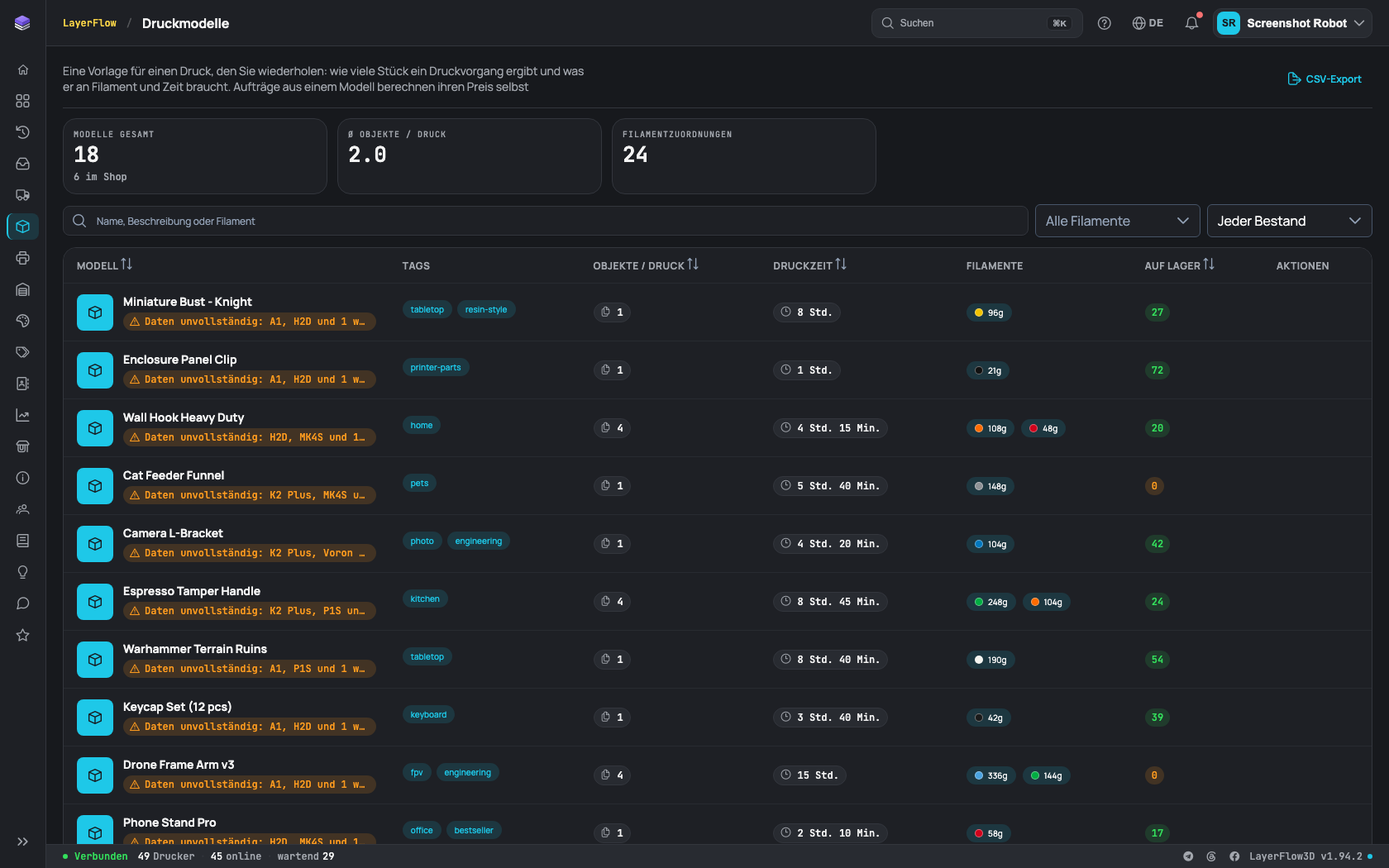
Task: Open the Alle Filamente dropdown
Action: [1117, 221]
